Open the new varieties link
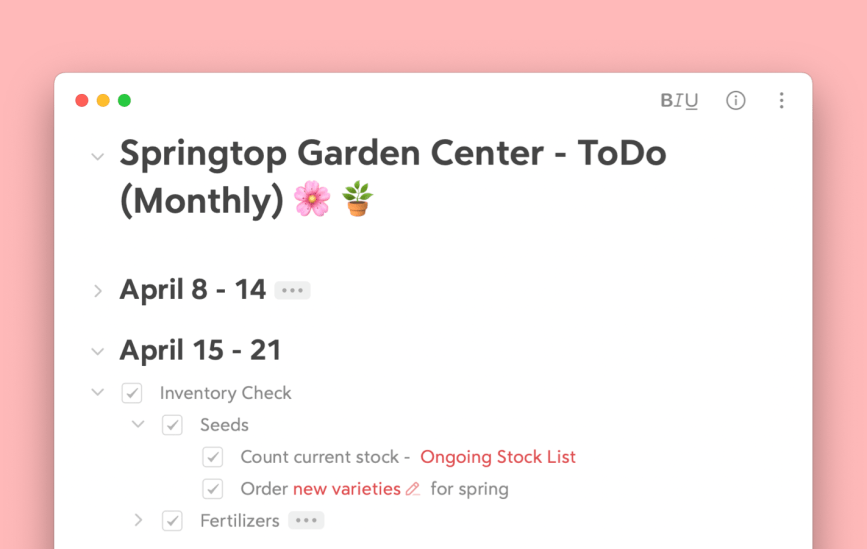Screen dimensions: 867x549 pos(346,489)
